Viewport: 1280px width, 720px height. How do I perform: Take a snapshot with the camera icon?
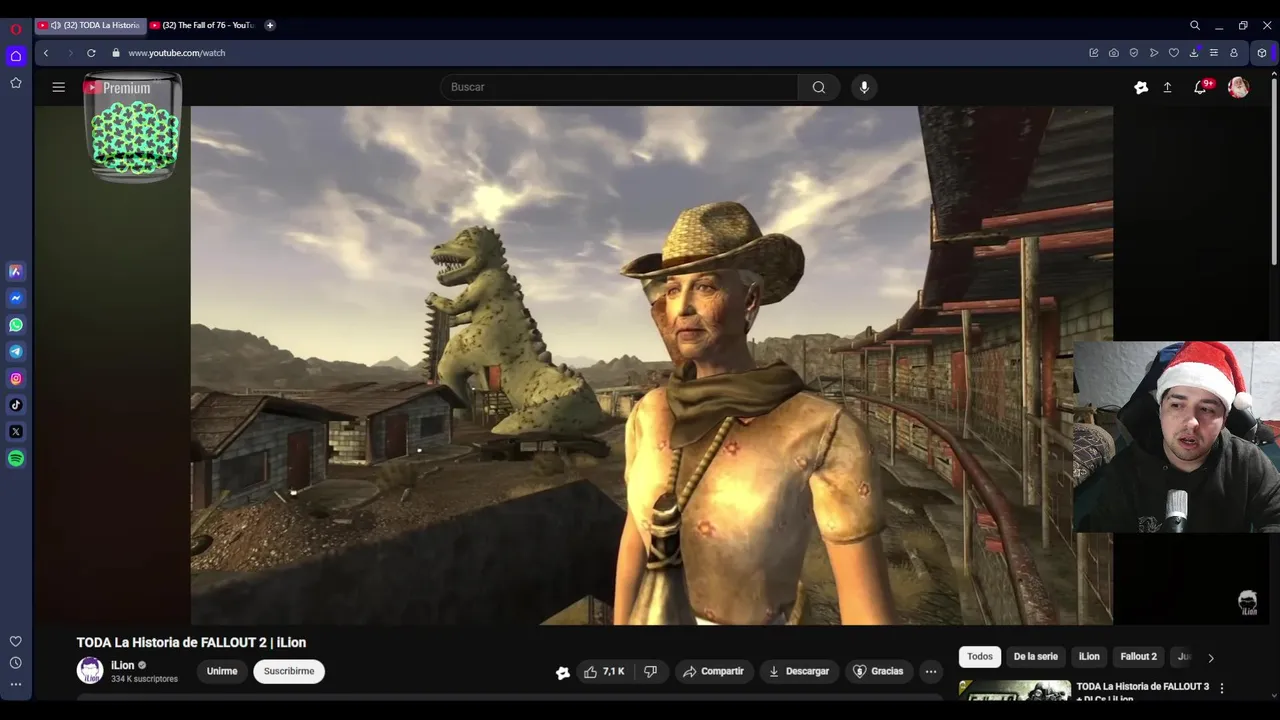pyautogui.click(x=1114, y=53)
